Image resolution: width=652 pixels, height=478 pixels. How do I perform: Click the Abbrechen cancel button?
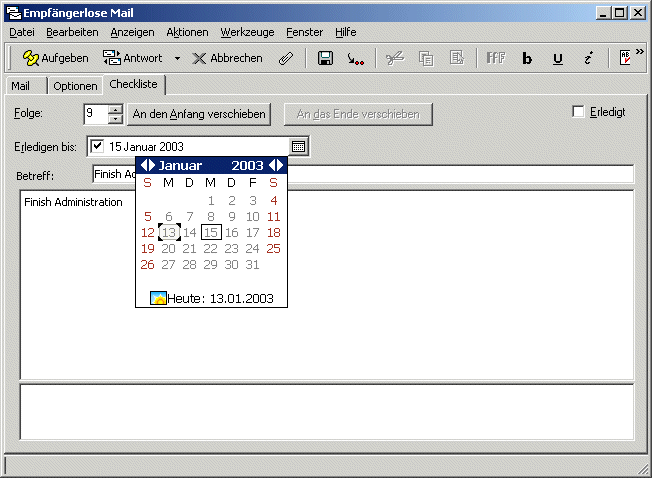pos(227,58)
